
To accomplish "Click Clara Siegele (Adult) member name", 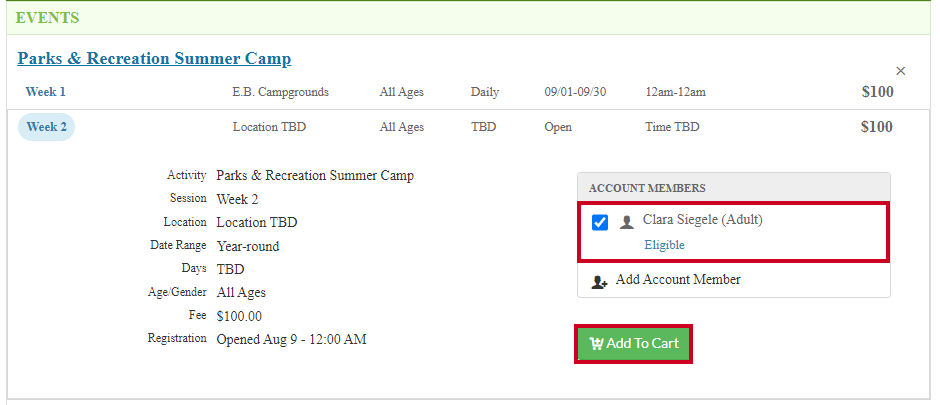I will 703,220.
